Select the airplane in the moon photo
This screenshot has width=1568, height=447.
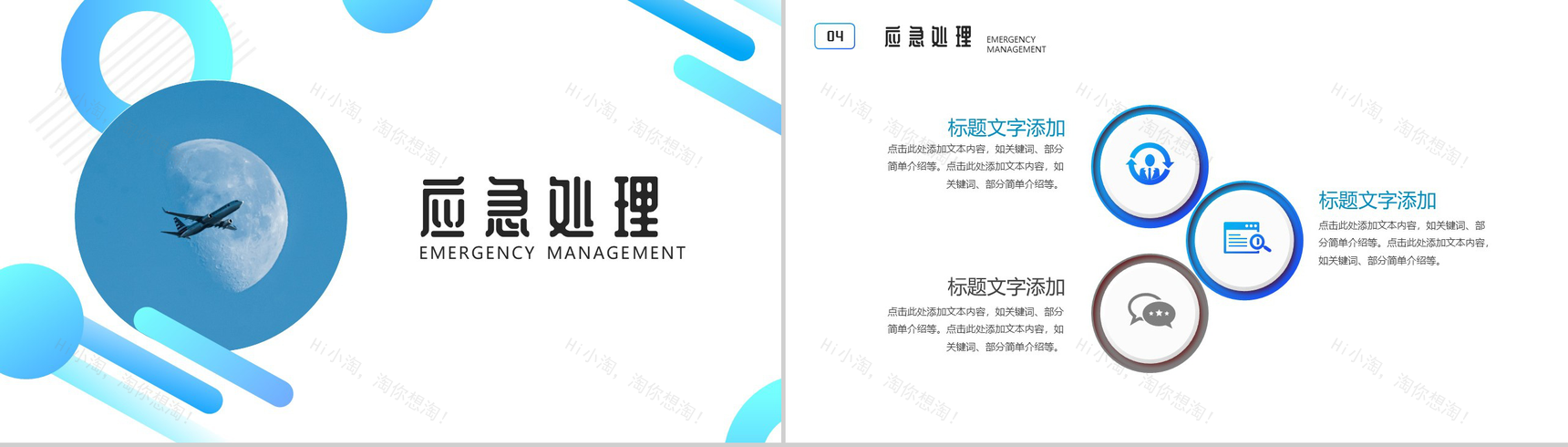pyautogui.click(x=201, y=219)
